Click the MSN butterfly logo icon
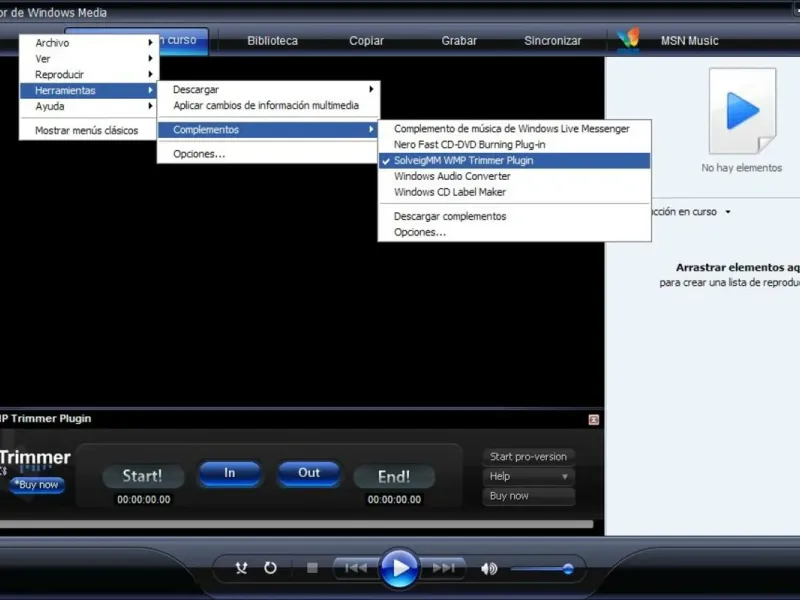The image size is (800, 600). [628, 40]
